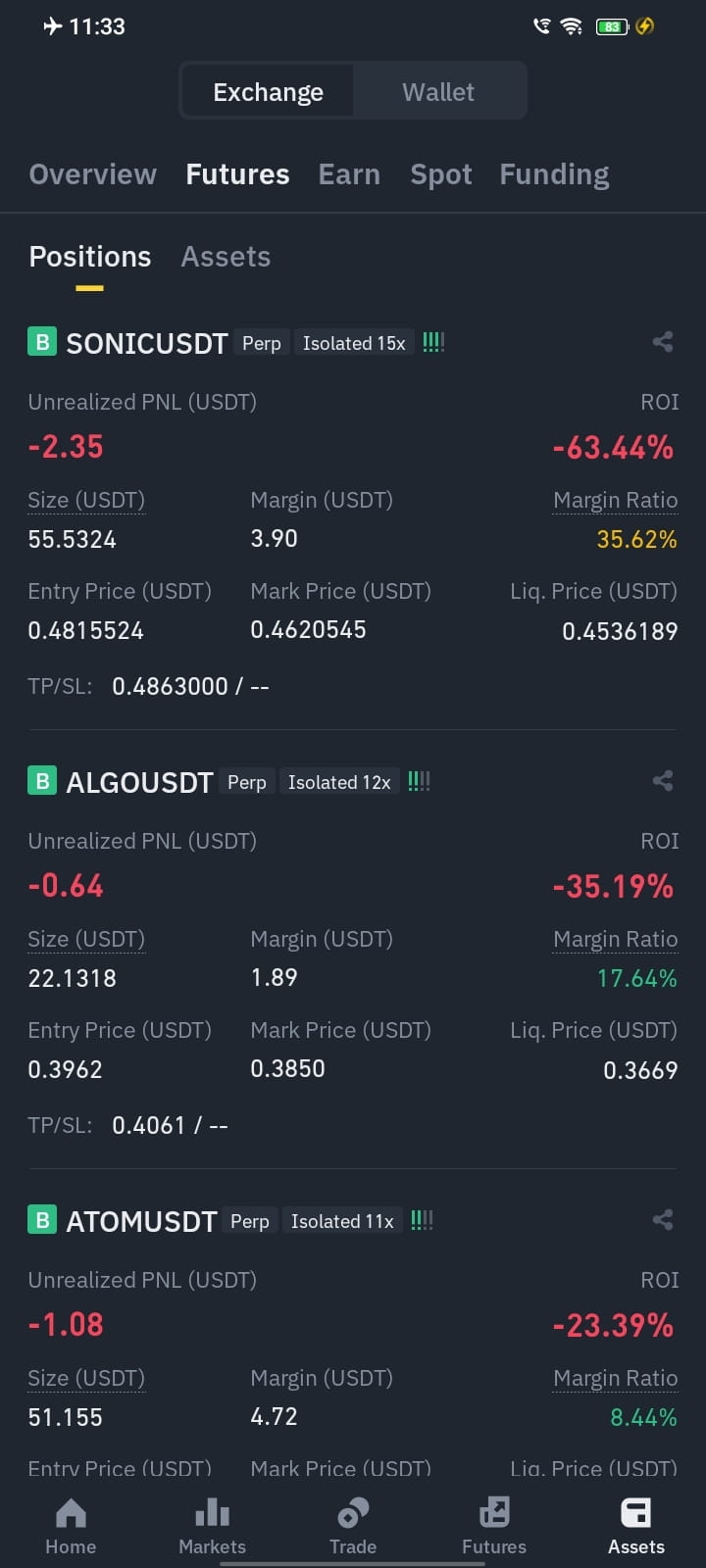The width and height of the screenshot is (706, 1568).
Task: Share the SONICUSDT position
Action: [x=663, y=342]
